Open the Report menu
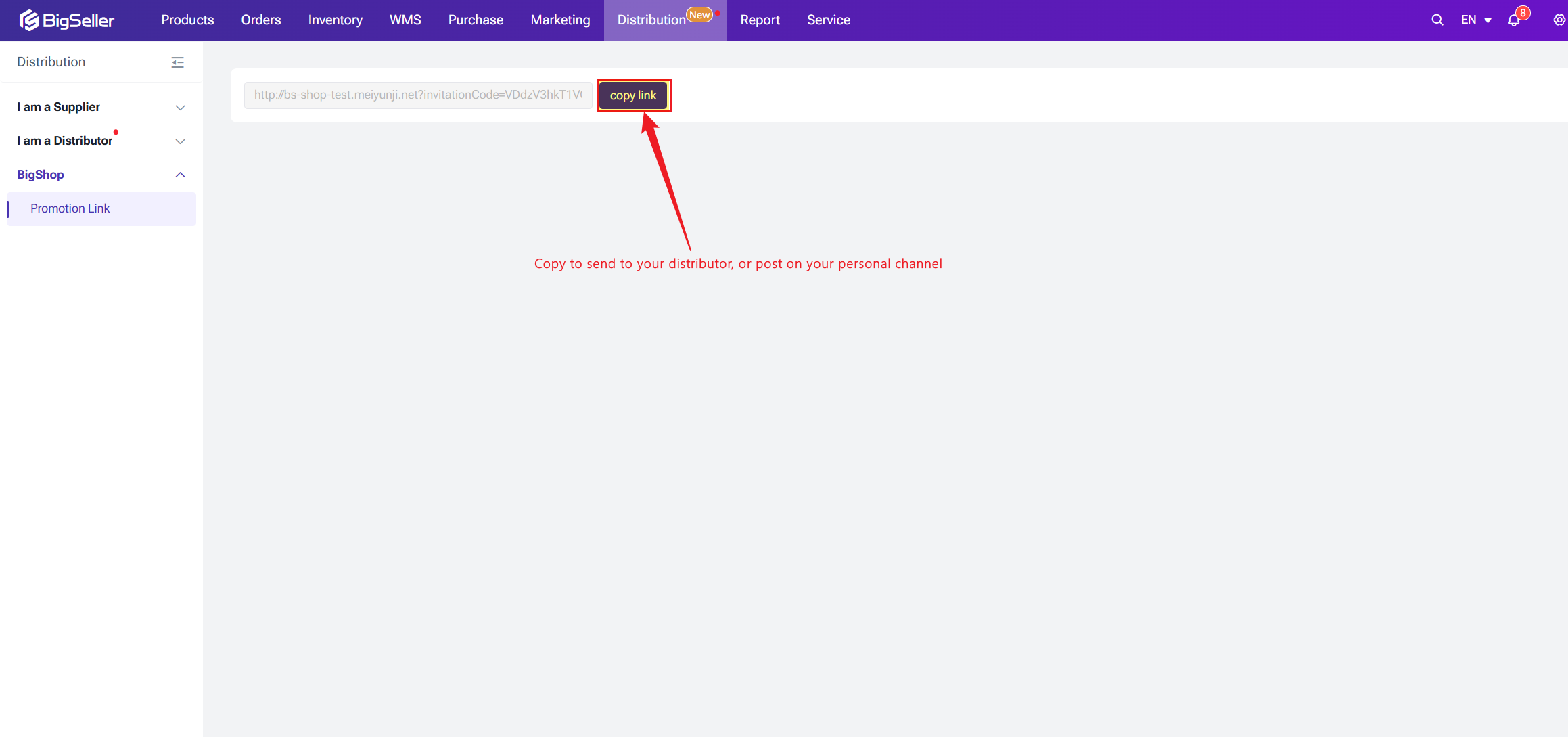1568x737 pixels. [760, 20]
